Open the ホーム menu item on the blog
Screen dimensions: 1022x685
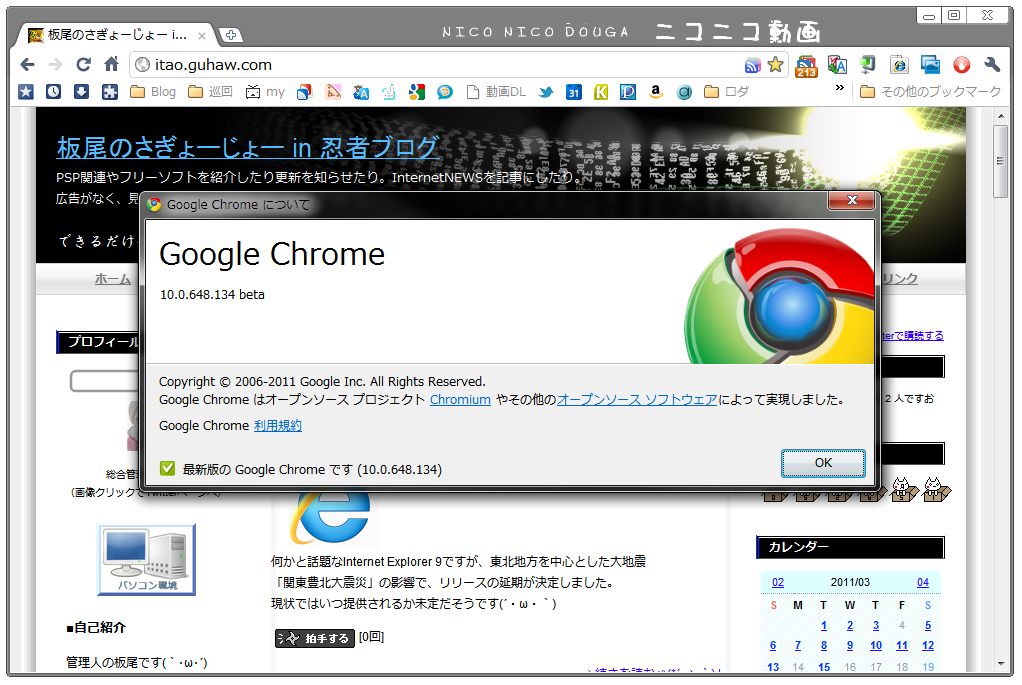[112, 279]
